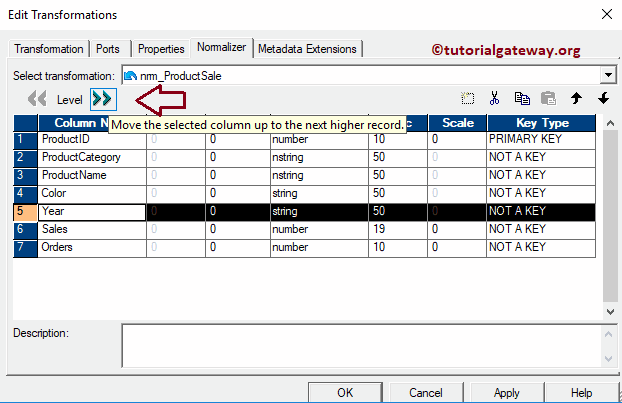This screenshot has width=622, height=403.
Task: Click the Orders column name cell
Action: [x=92, y=248]
